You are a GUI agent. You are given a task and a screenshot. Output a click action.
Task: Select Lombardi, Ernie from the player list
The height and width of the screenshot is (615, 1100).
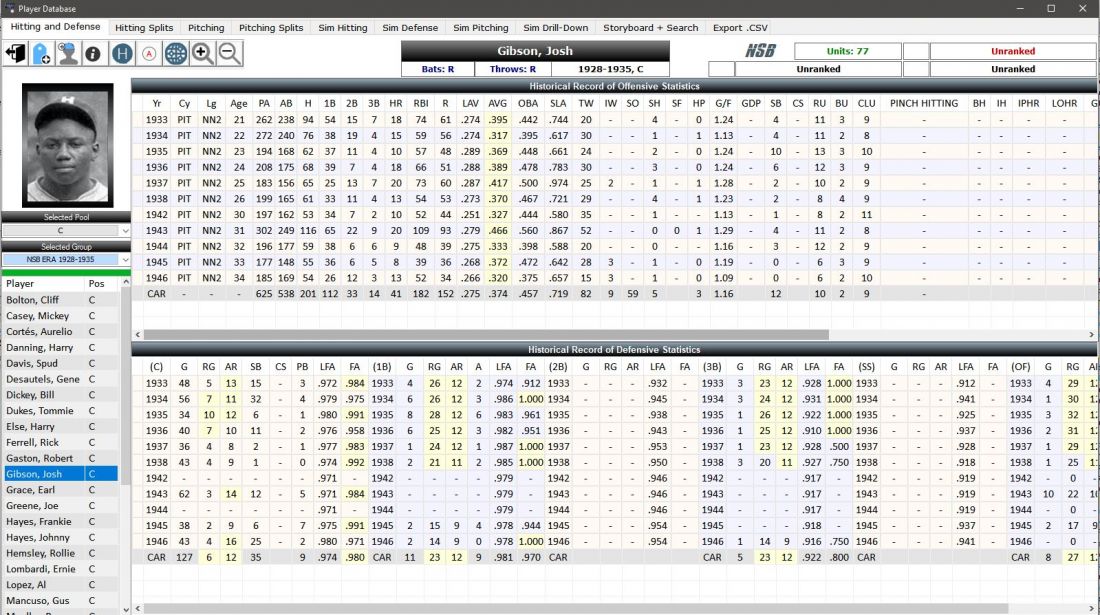pos(42,569)
